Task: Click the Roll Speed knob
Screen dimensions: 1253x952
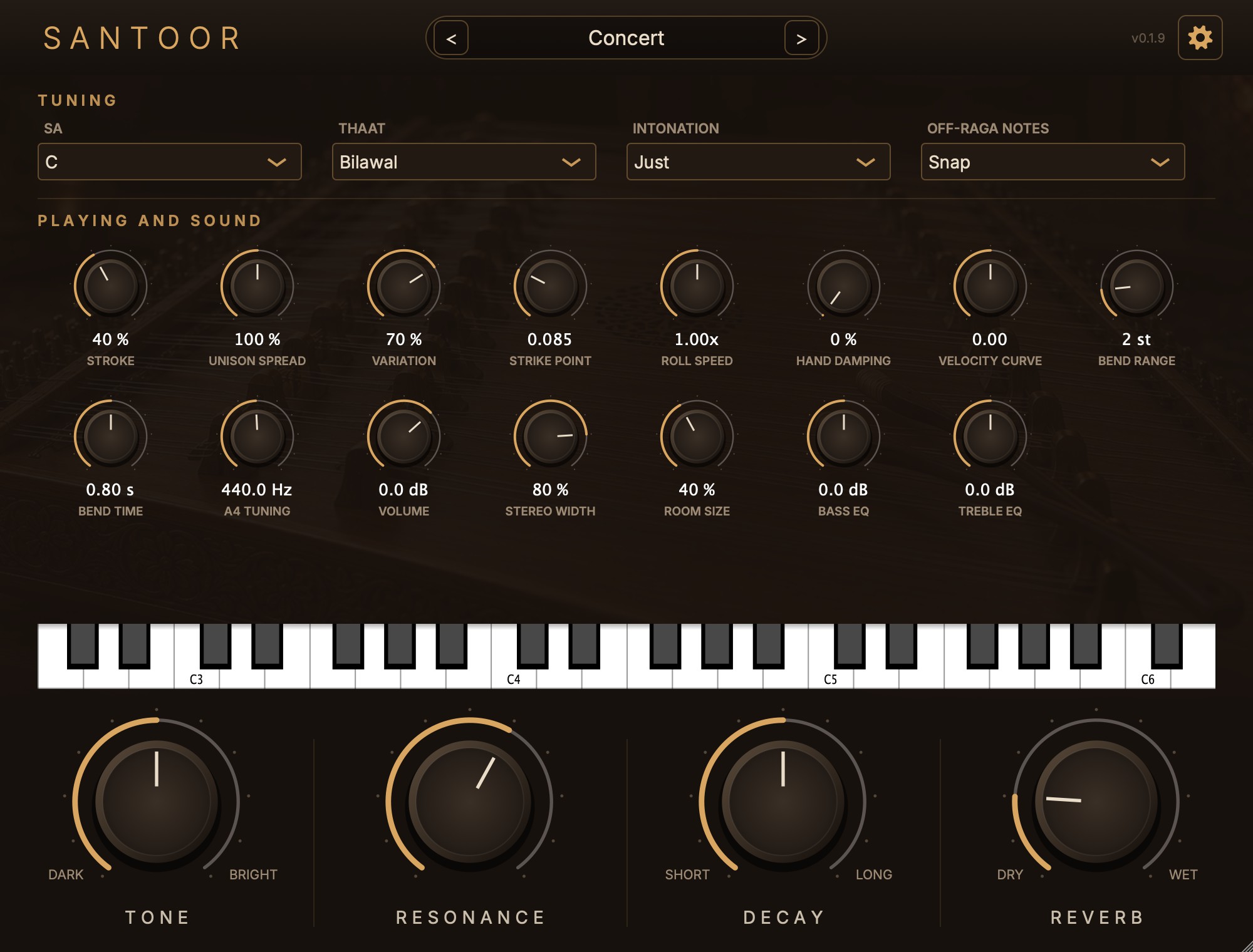Action: point(697,286)
